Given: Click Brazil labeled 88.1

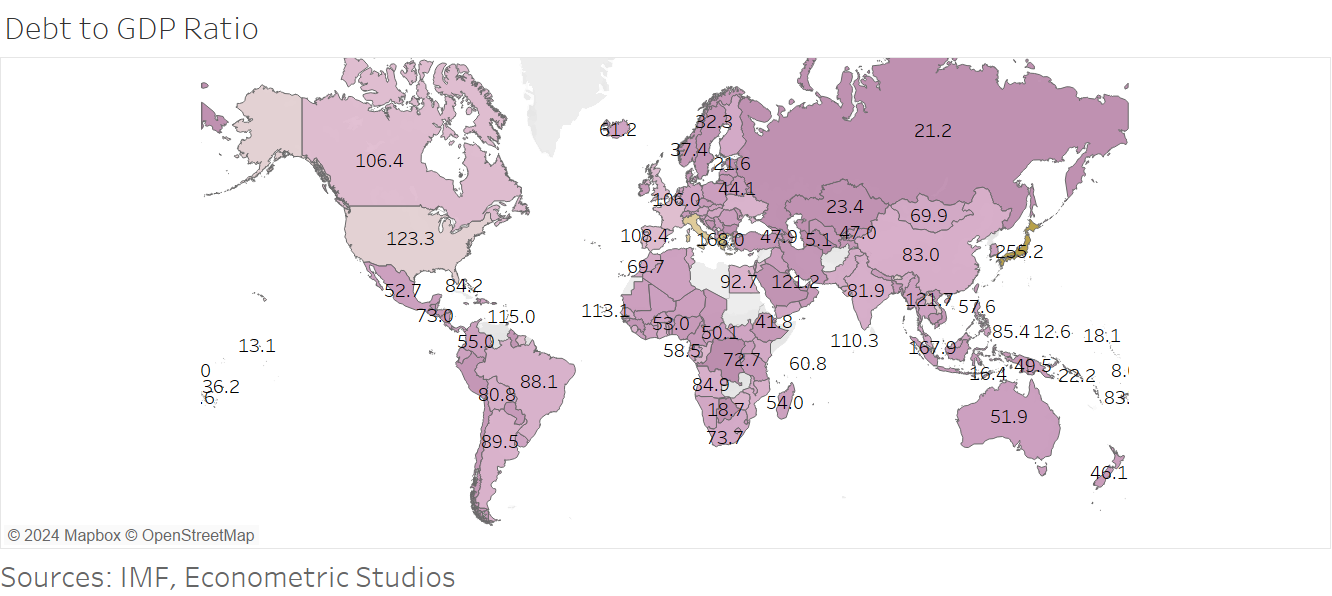Looking at the screenshot, I should tap(538, 382).
